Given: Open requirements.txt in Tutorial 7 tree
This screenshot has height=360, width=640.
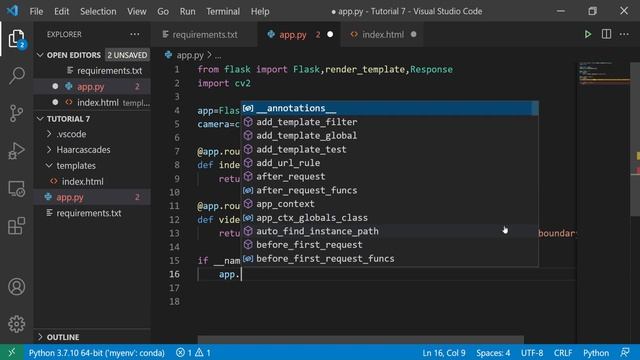Looking at the screenshot, I should tap(92, 213).
